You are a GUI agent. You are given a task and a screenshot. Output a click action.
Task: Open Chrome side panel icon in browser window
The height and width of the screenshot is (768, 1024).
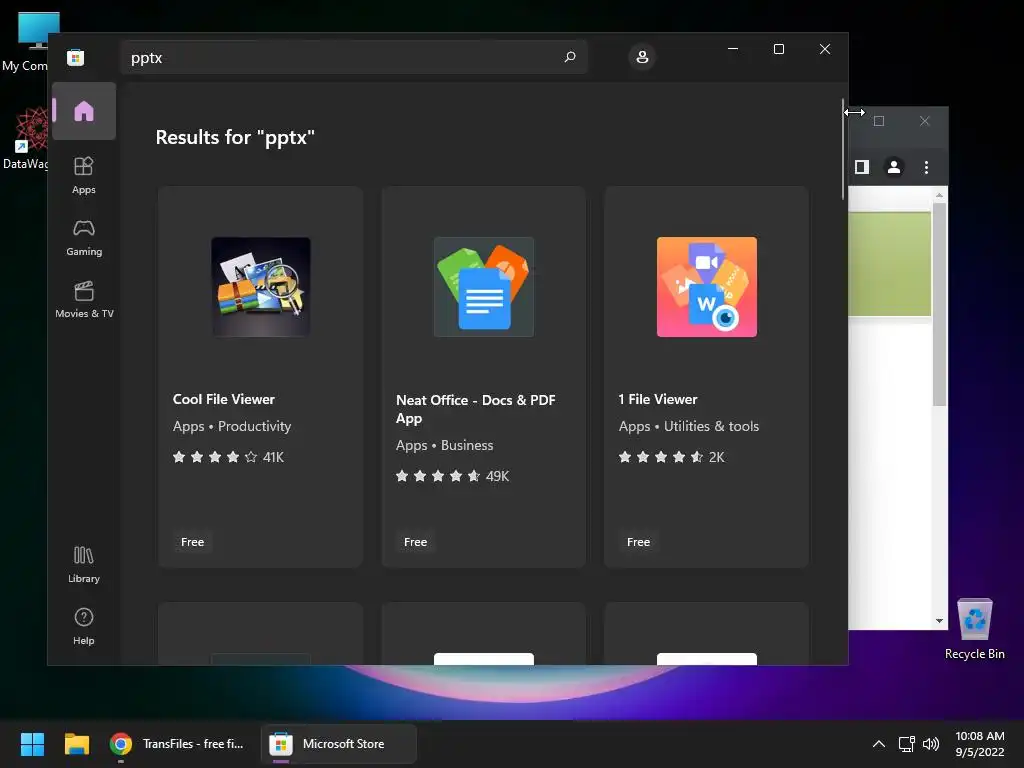point(861,167)
